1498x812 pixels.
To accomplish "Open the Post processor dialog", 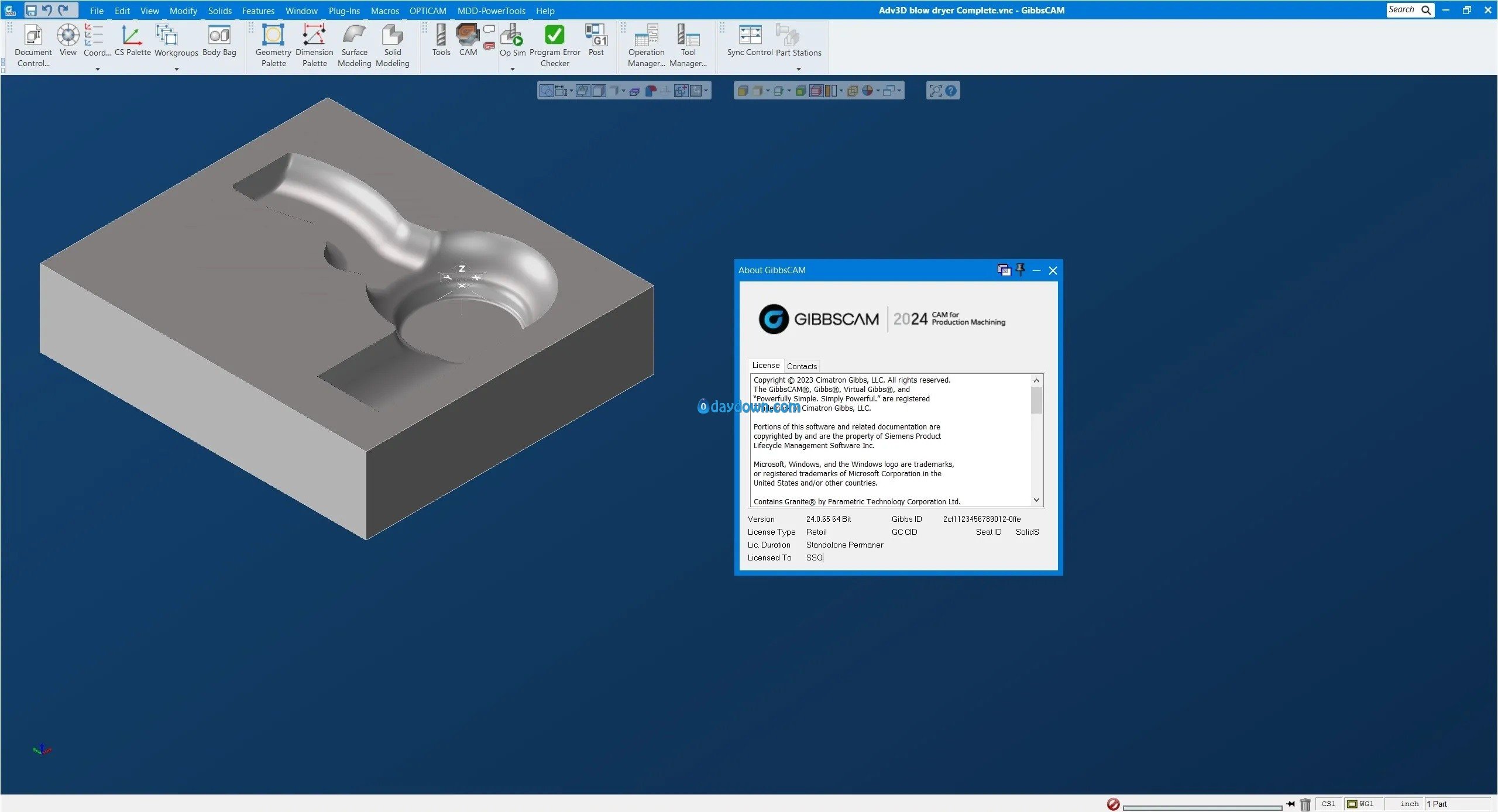I will click(596, 41).
